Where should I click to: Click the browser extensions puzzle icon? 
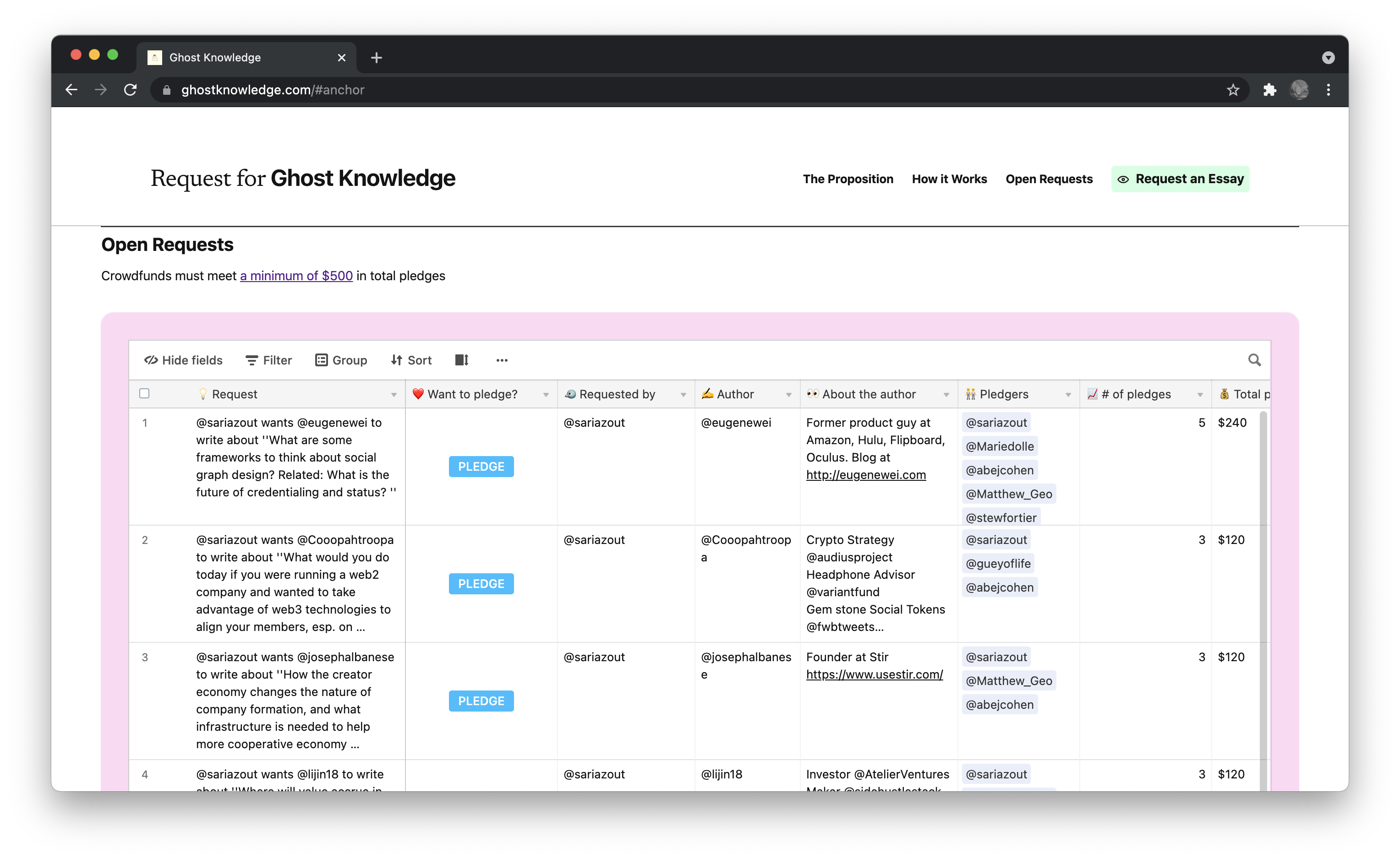1269,90
